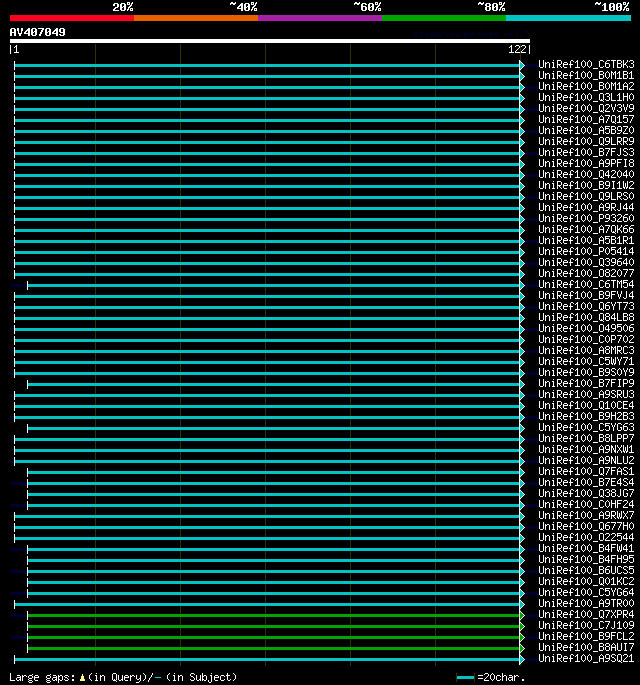Click the cyan ~100% legend segment
Image resolution: width=640 pixels, height=685 pixels.
click(568, 18)
